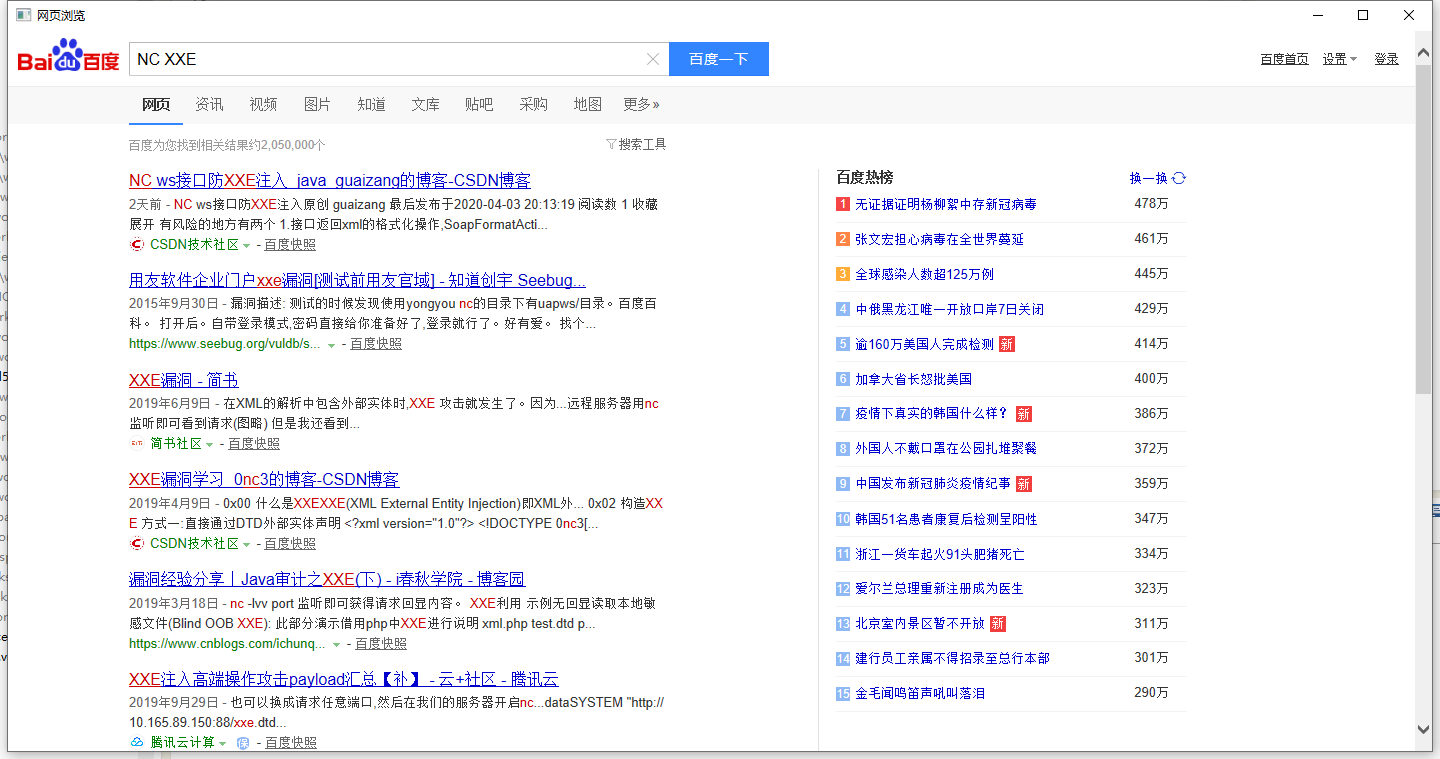Image resolution: width=1440 pixels, height=759 pixels.
Task: Switch to the 文库 tab
Action: [425, 104]
